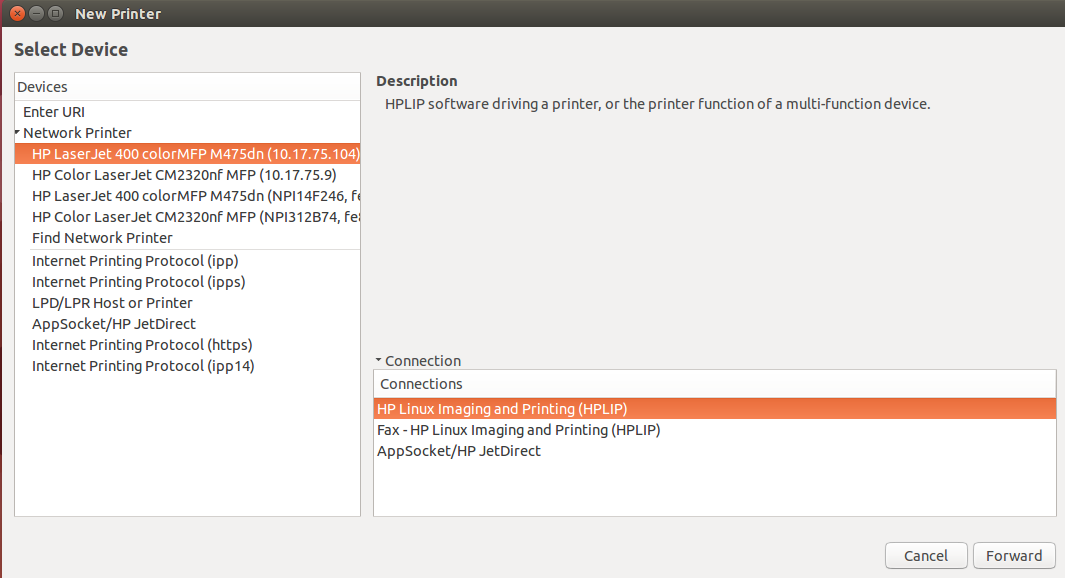This screenshot has height=578, width=1065.
Task: Select Internet Printing Protocol (ipp14)
Action: coord(143,365)
